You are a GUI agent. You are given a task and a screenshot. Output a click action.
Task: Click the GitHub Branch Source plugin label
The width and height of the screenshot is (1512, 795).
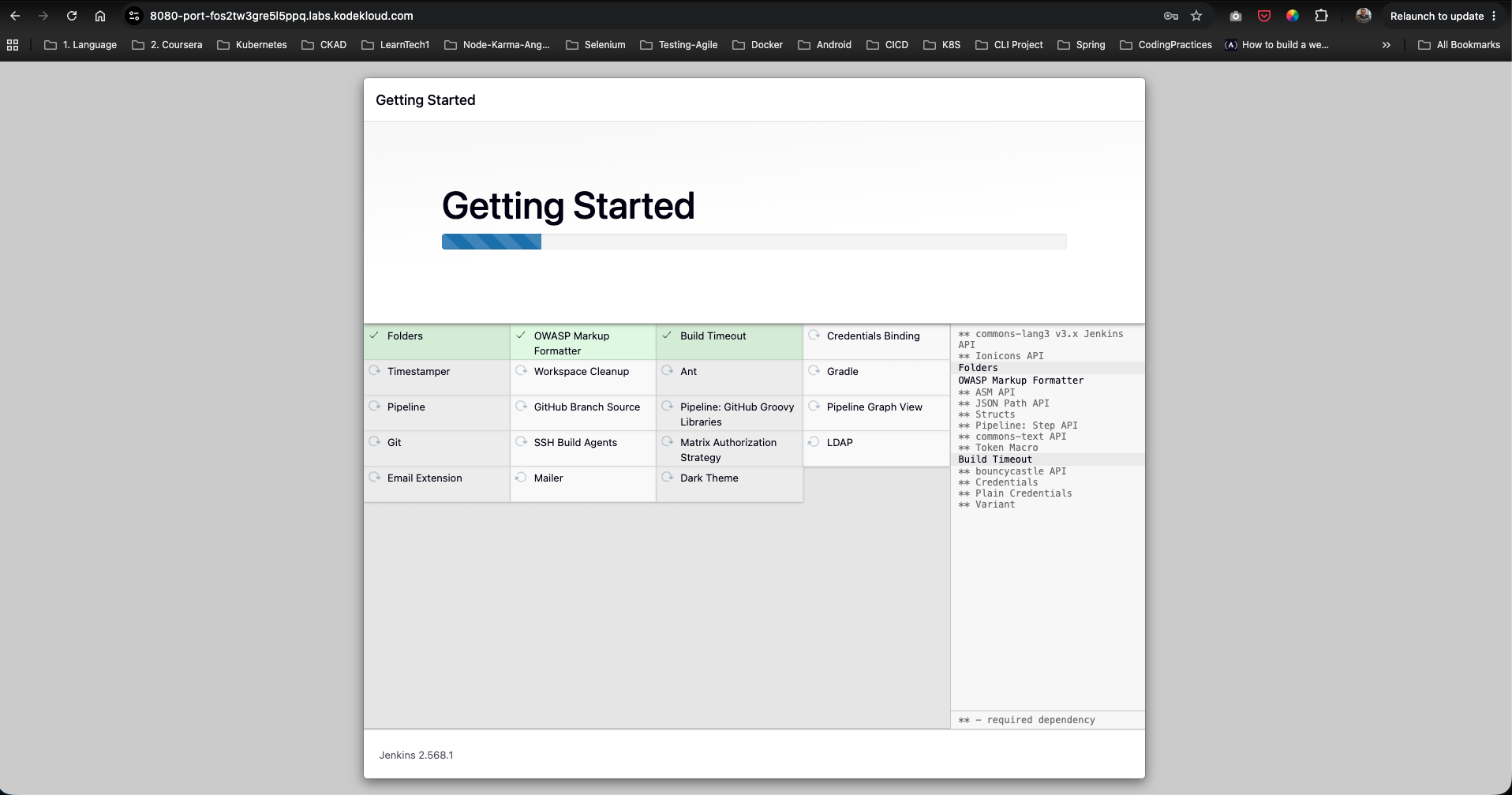click(x=587, y=407)
